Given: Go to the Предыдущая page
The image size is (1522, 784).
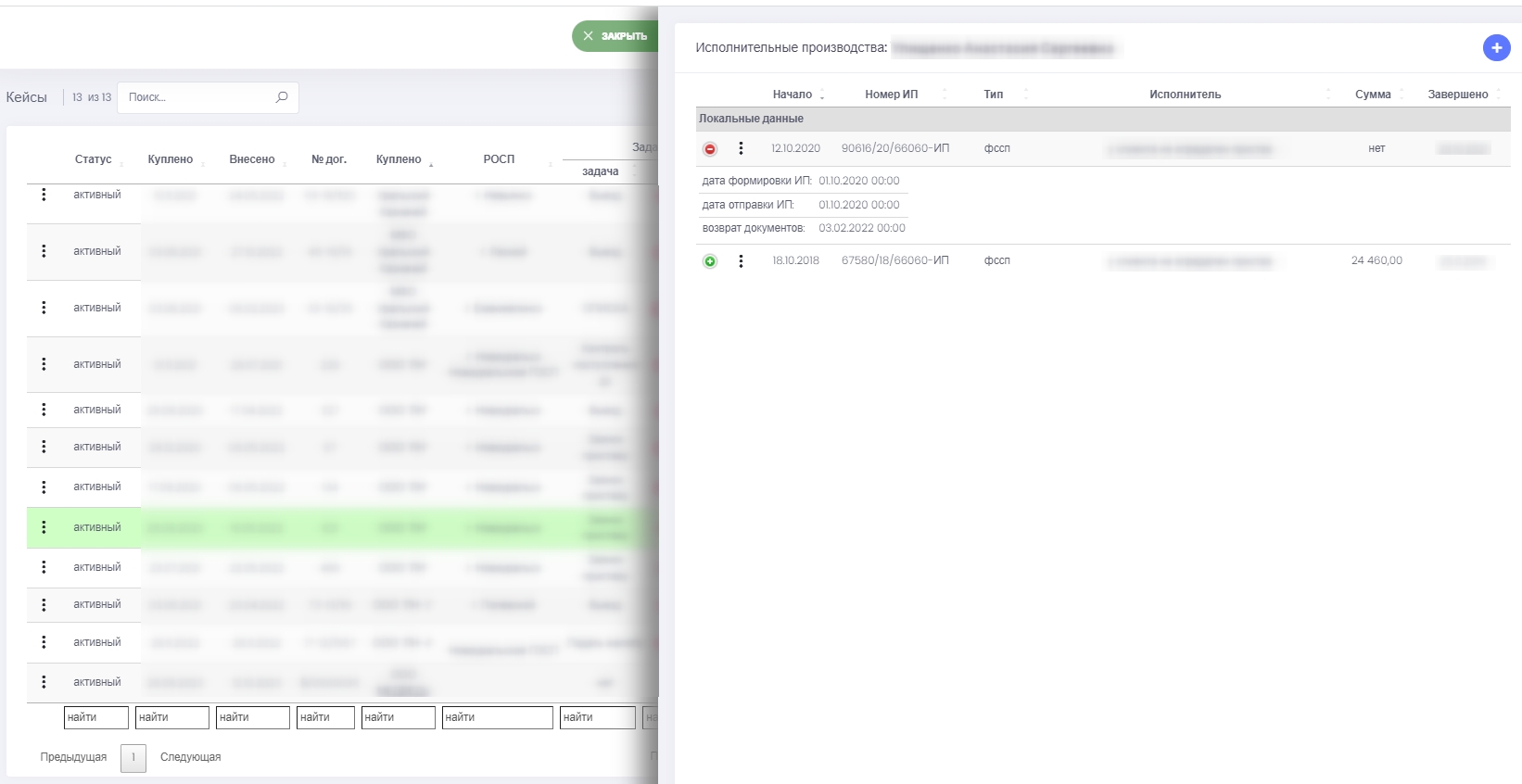Looking at the screenshot, I should pos(73,757).
